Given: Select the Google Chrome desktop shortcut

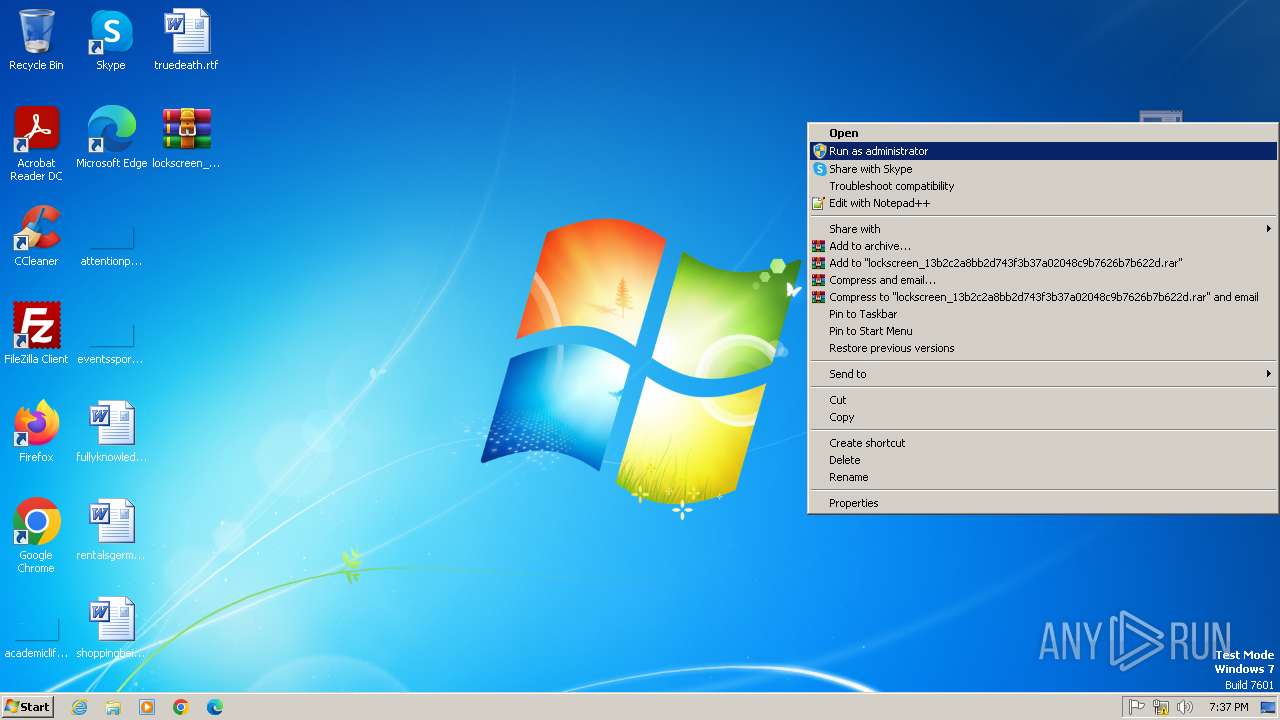Looking at the screenshot, I should coord(36,536).
